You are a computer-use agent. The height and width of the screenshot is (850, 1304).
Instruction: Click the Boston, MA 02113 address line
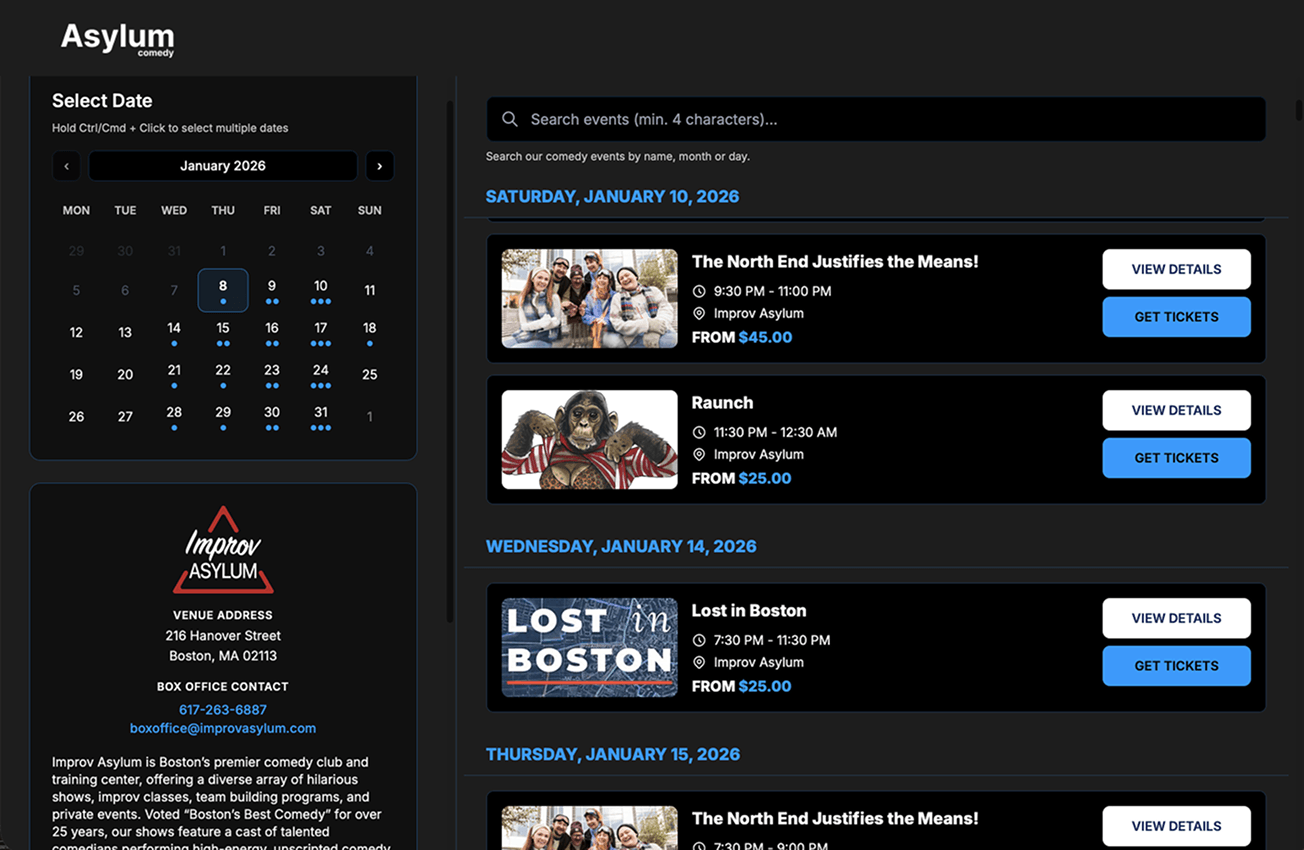(x=223, y=656)
